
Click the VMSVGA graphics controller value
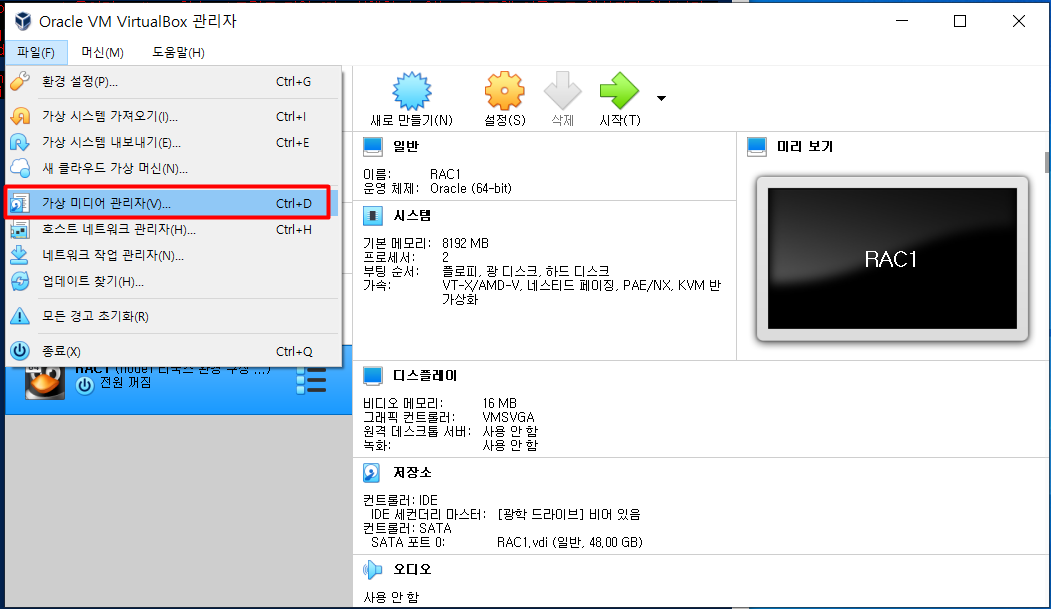(508, 417)
